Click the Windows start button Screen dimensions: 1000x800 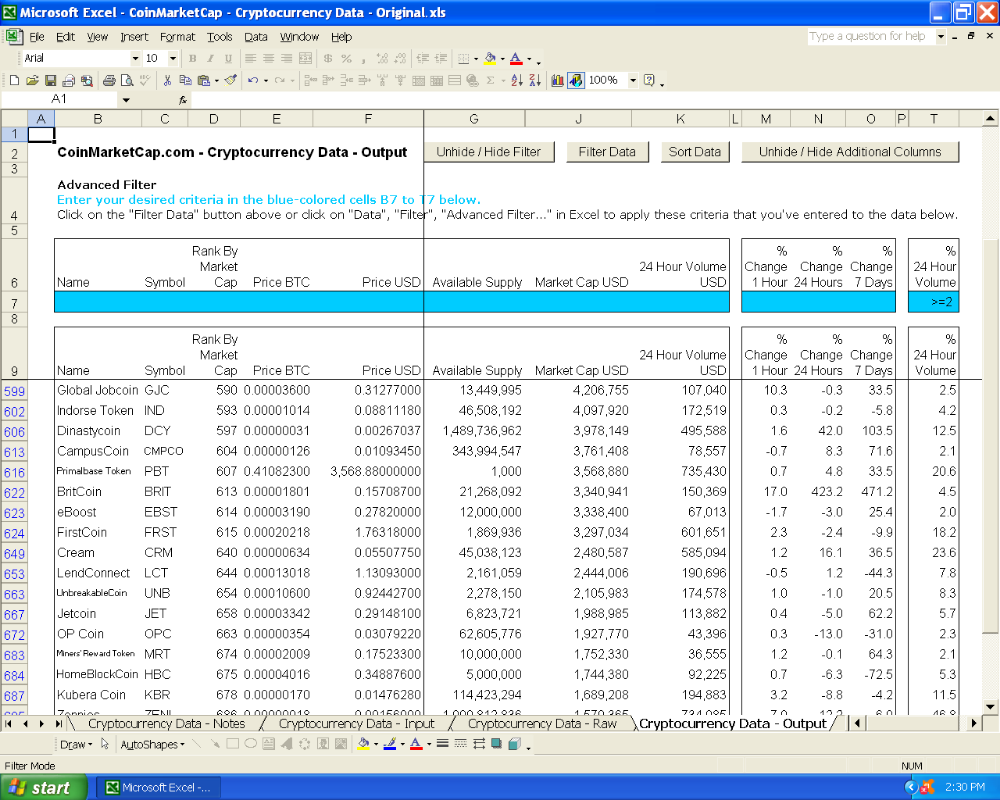(42, 787)
